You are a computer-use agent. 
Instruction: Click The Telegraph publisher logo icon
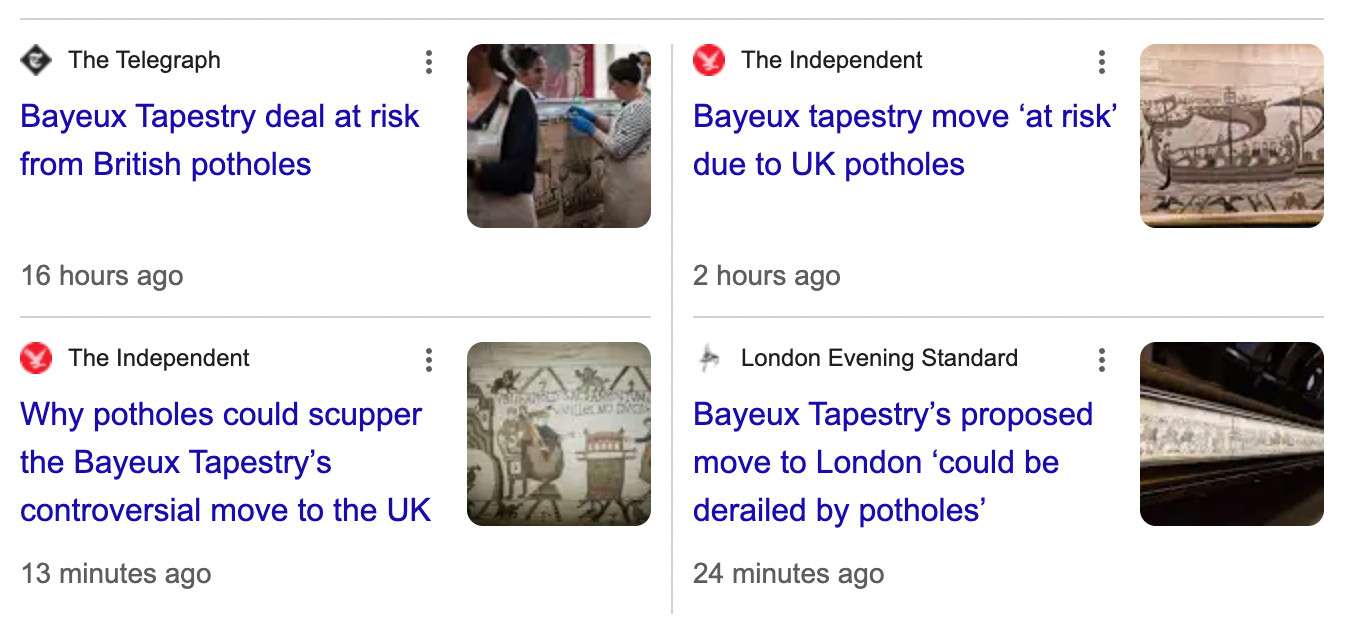(36, 61)
